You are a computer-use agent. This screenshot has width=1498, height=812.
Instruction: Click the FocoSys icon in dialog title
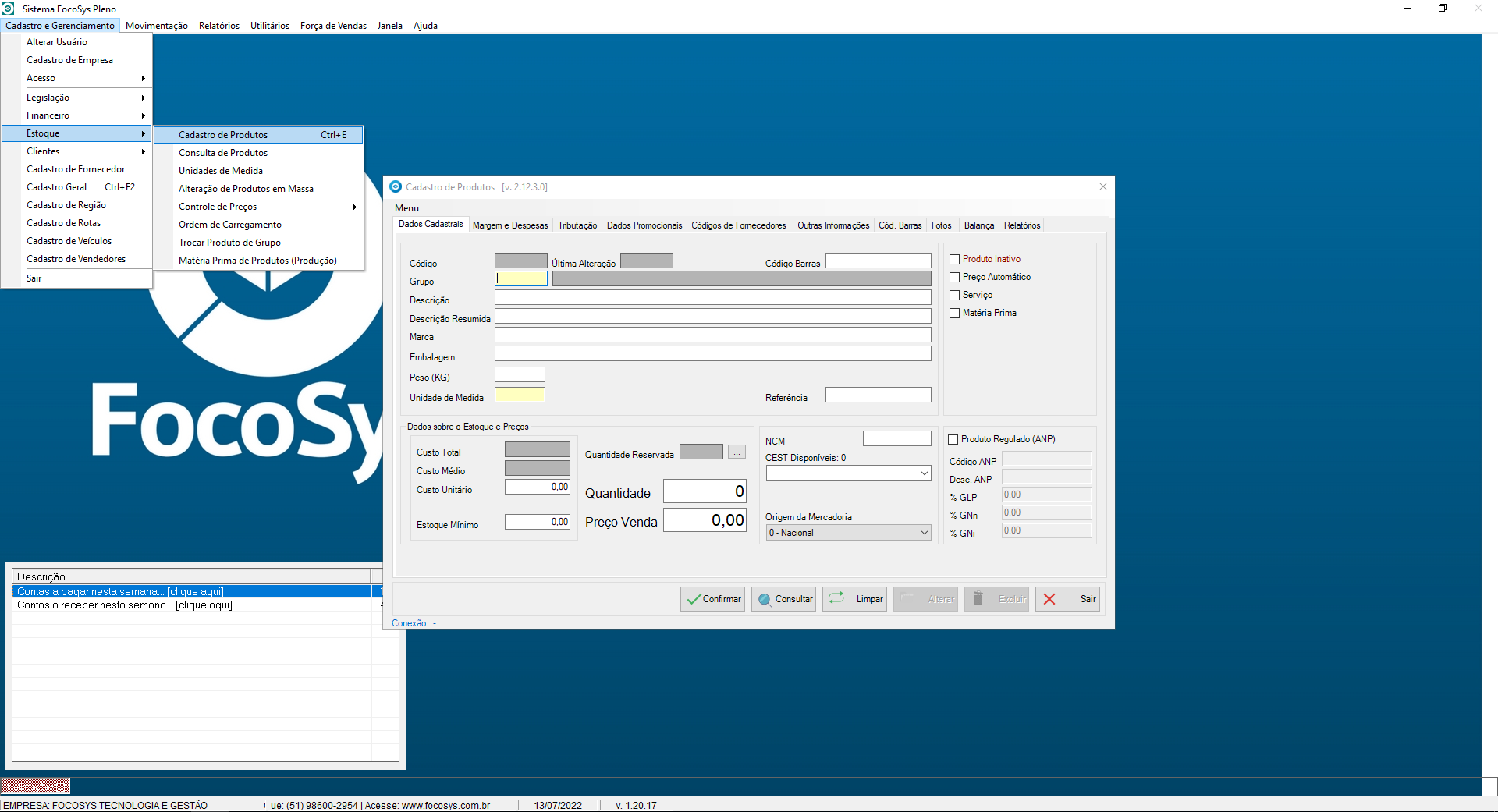(396, 187)
